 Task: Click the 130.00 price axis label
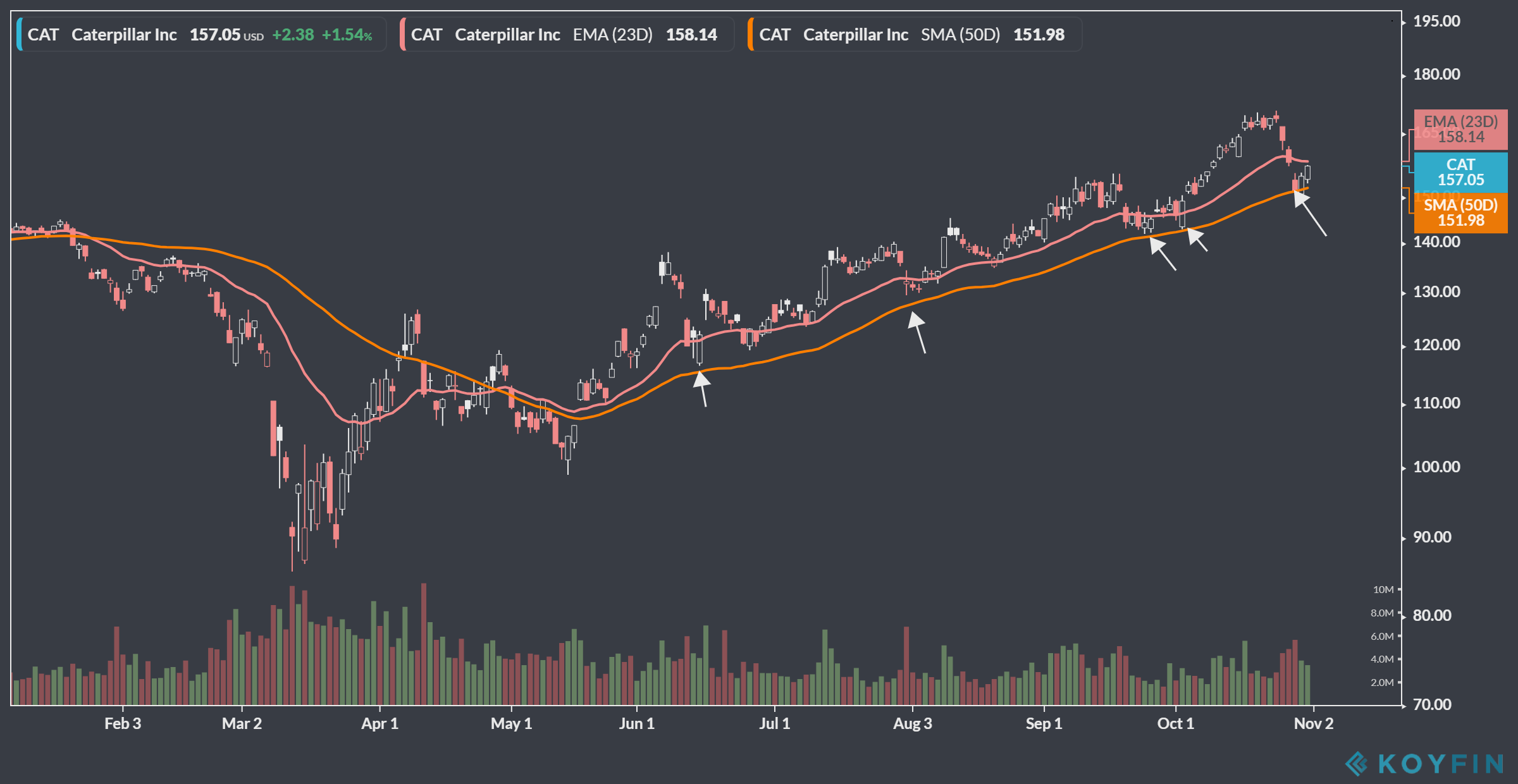(x=1436, y=292)
